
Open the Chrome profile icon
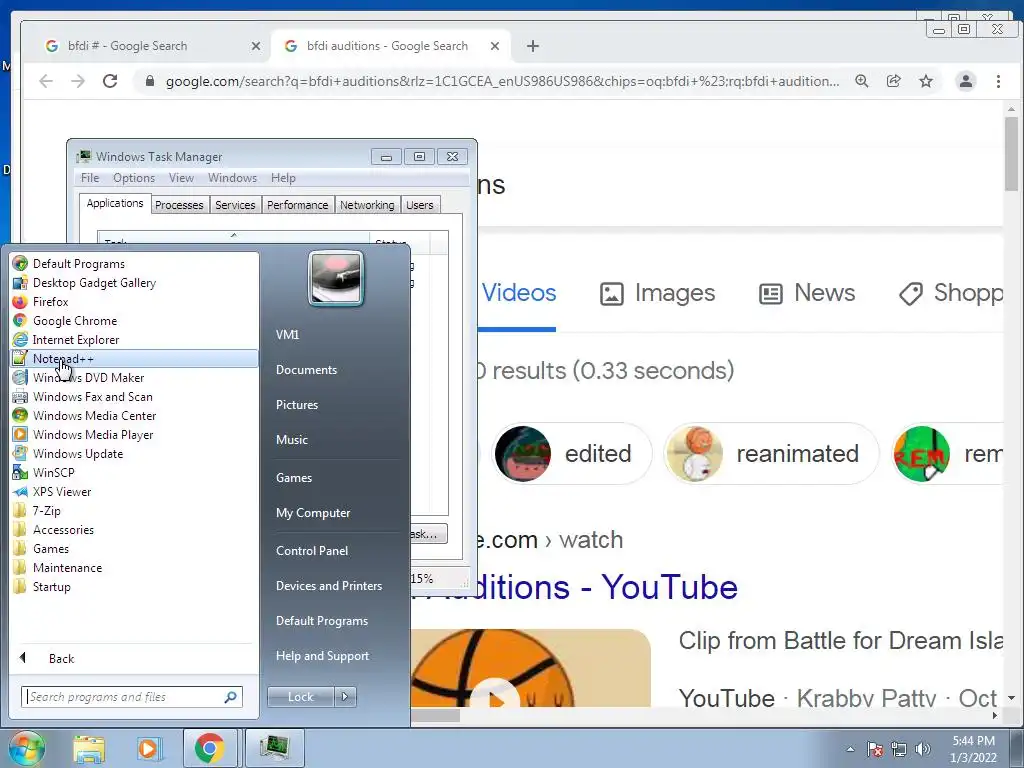tap(965, 81)
